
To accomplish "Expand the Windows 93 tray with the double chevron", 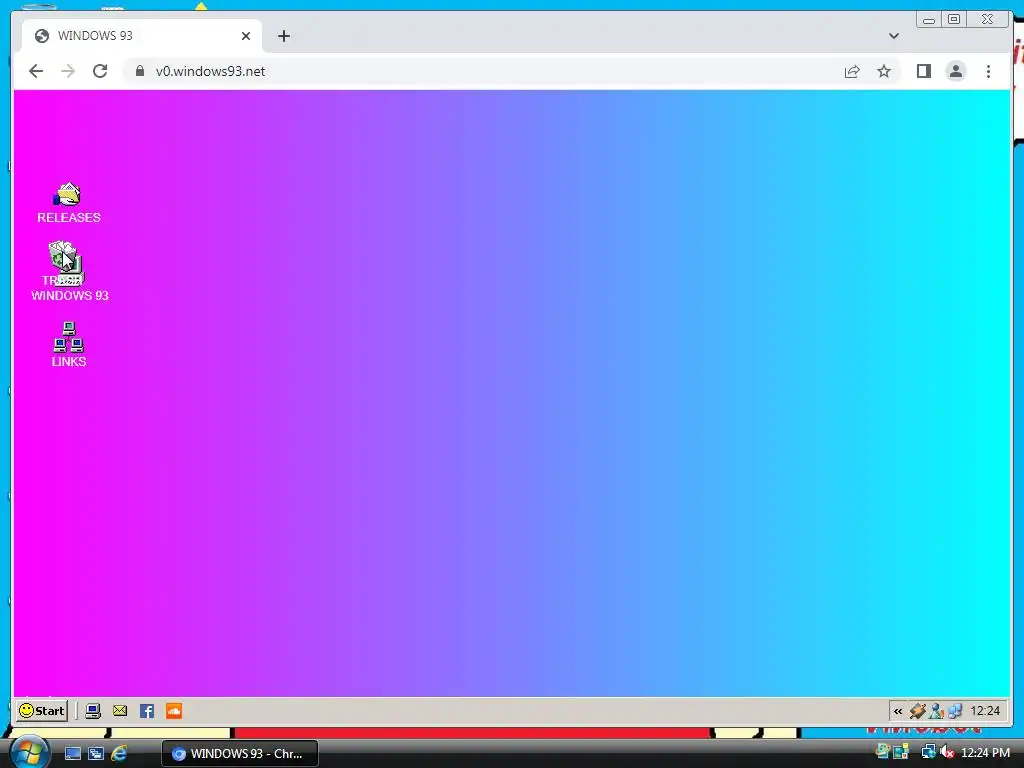I will (898, 711).
